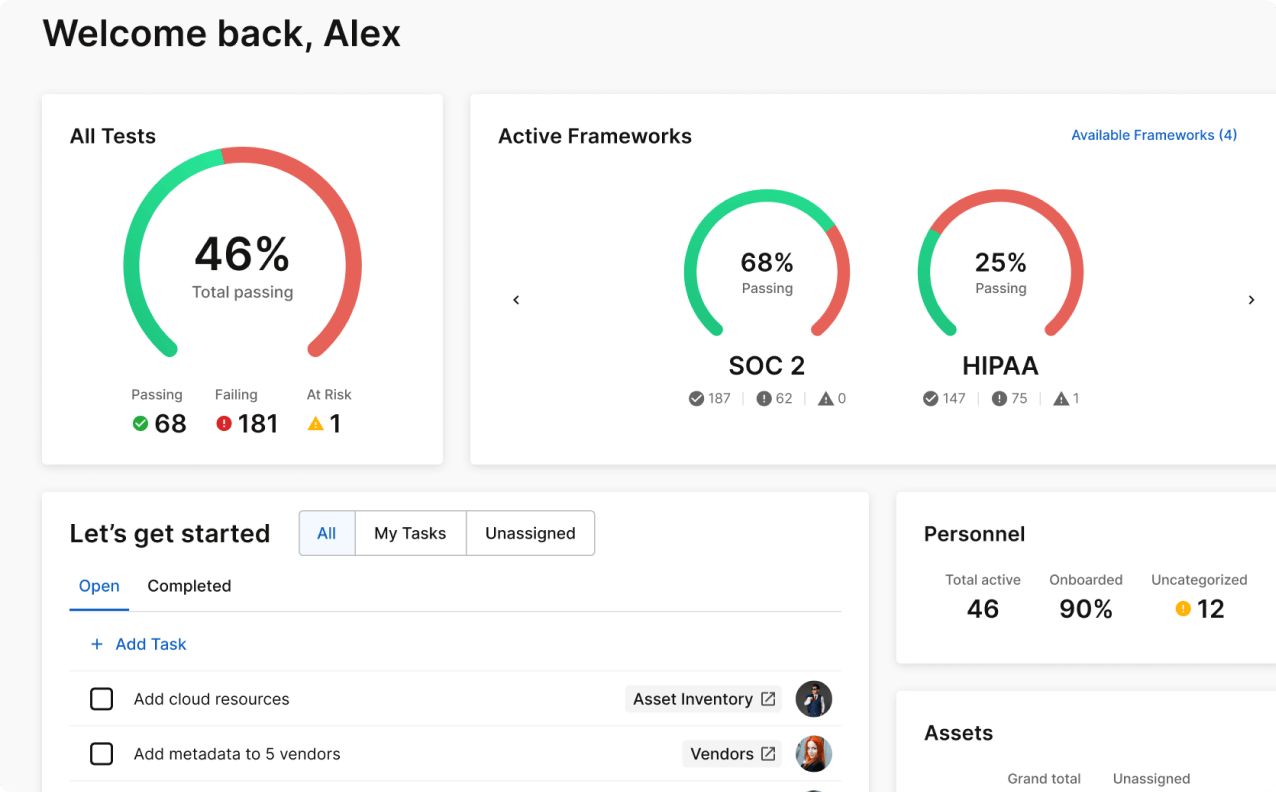
Task: Check the Add cloud resources task checkbox
Action: [x=101, y=699]
